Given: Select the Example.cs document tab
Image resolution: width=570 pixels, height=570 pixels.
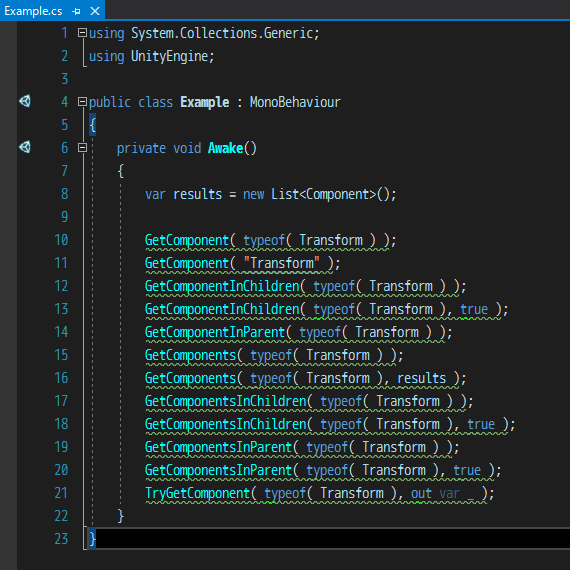Looking at the screenshot, I should pyautogui.click(x=33, y=11).
